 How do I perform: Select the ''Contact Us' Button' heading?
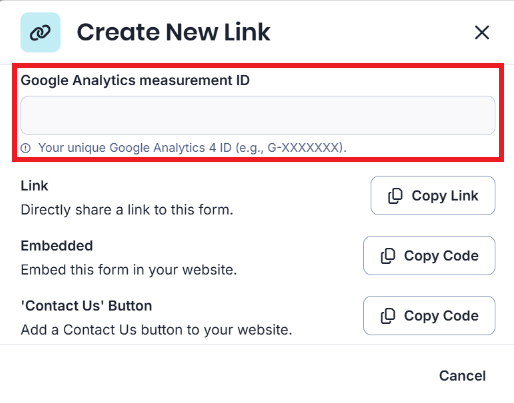(86, 306)
